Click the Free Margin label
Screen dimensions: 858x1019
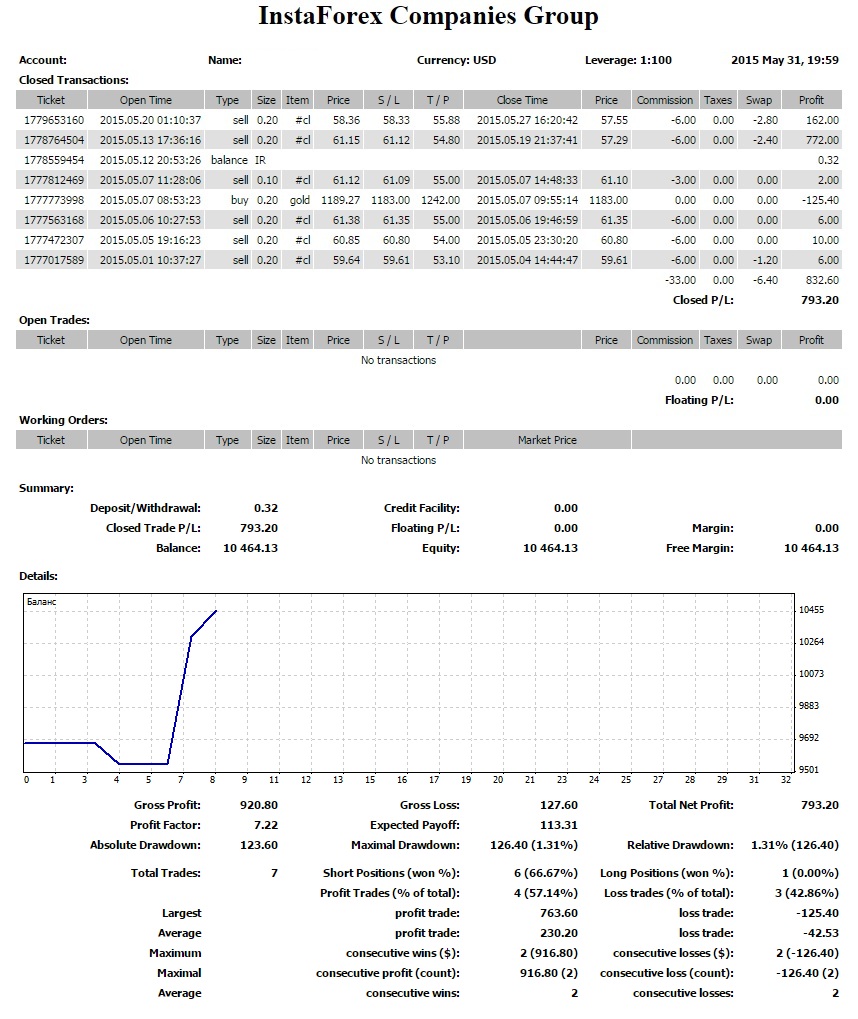[699, 548]
